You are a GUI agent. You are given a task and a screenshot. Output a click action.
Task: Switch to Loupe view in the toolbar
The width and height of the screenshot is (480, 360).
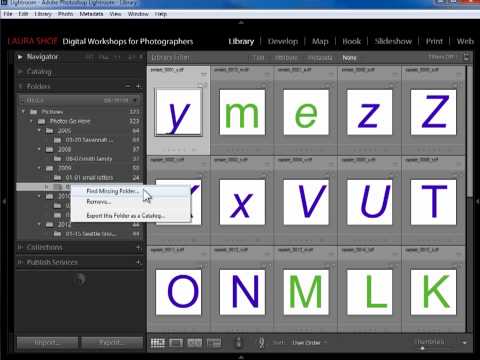[176, 343]
